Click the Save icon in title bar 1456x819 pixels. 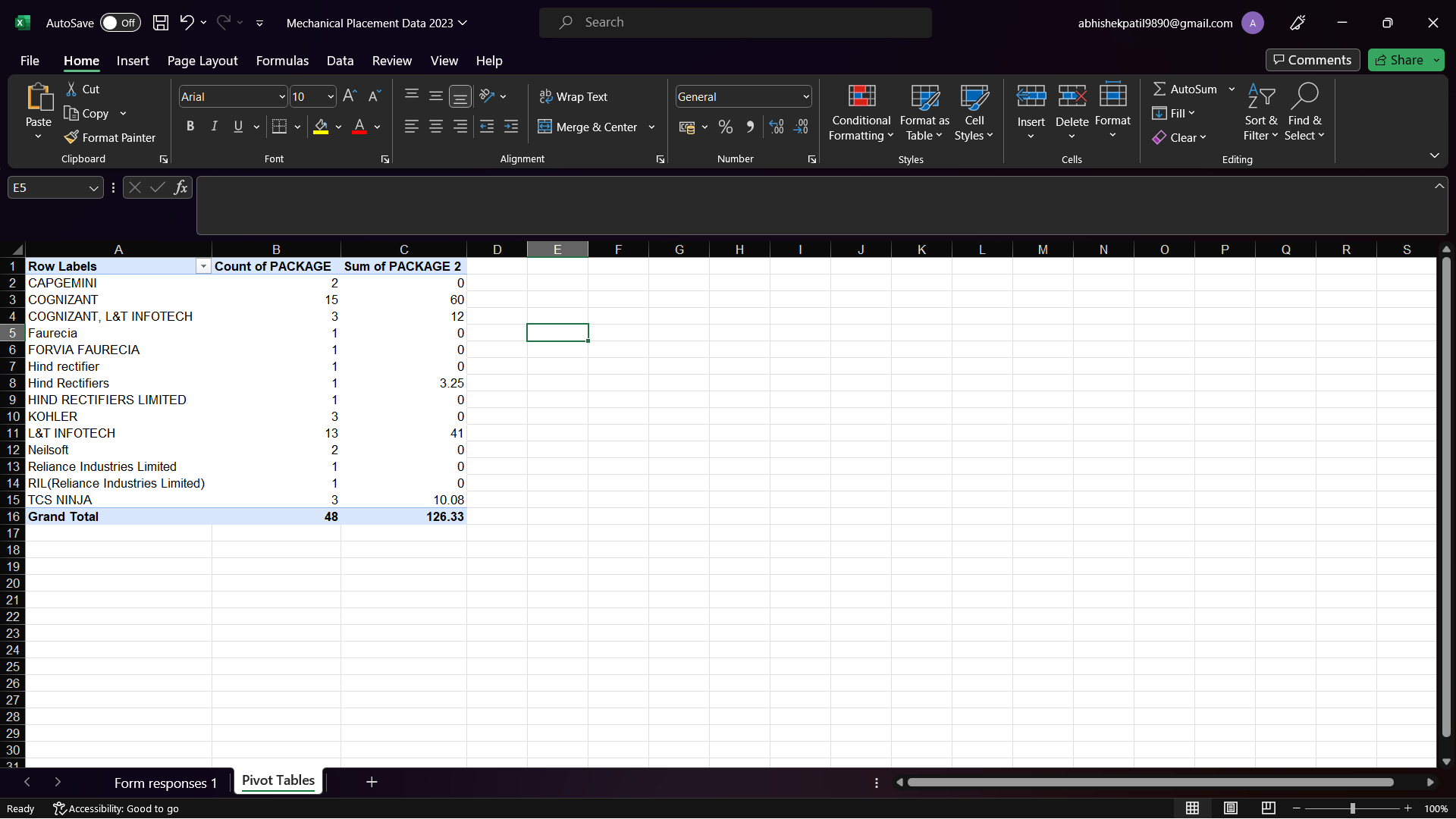(161, 23)
